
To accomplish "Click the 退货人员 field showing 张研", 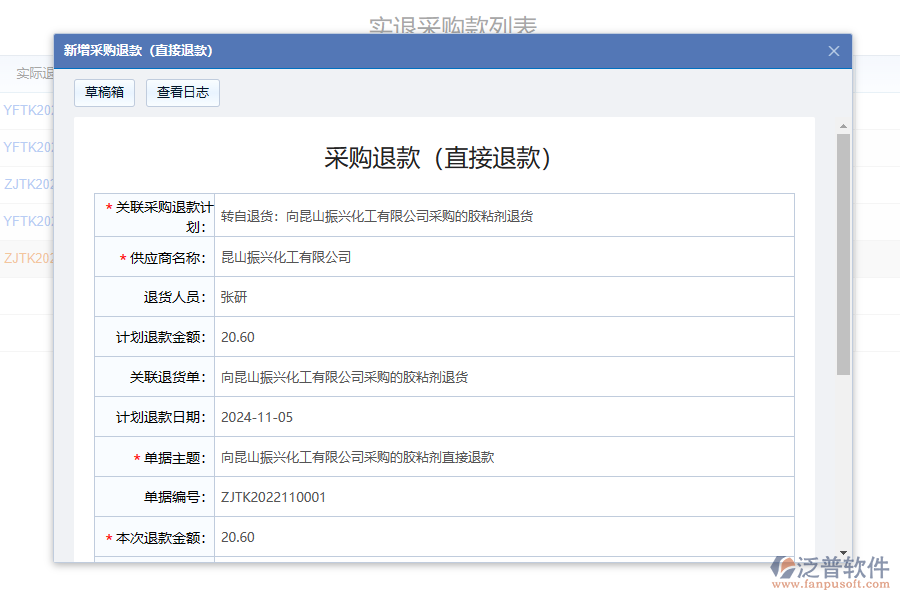I will (x=500, y=297).
